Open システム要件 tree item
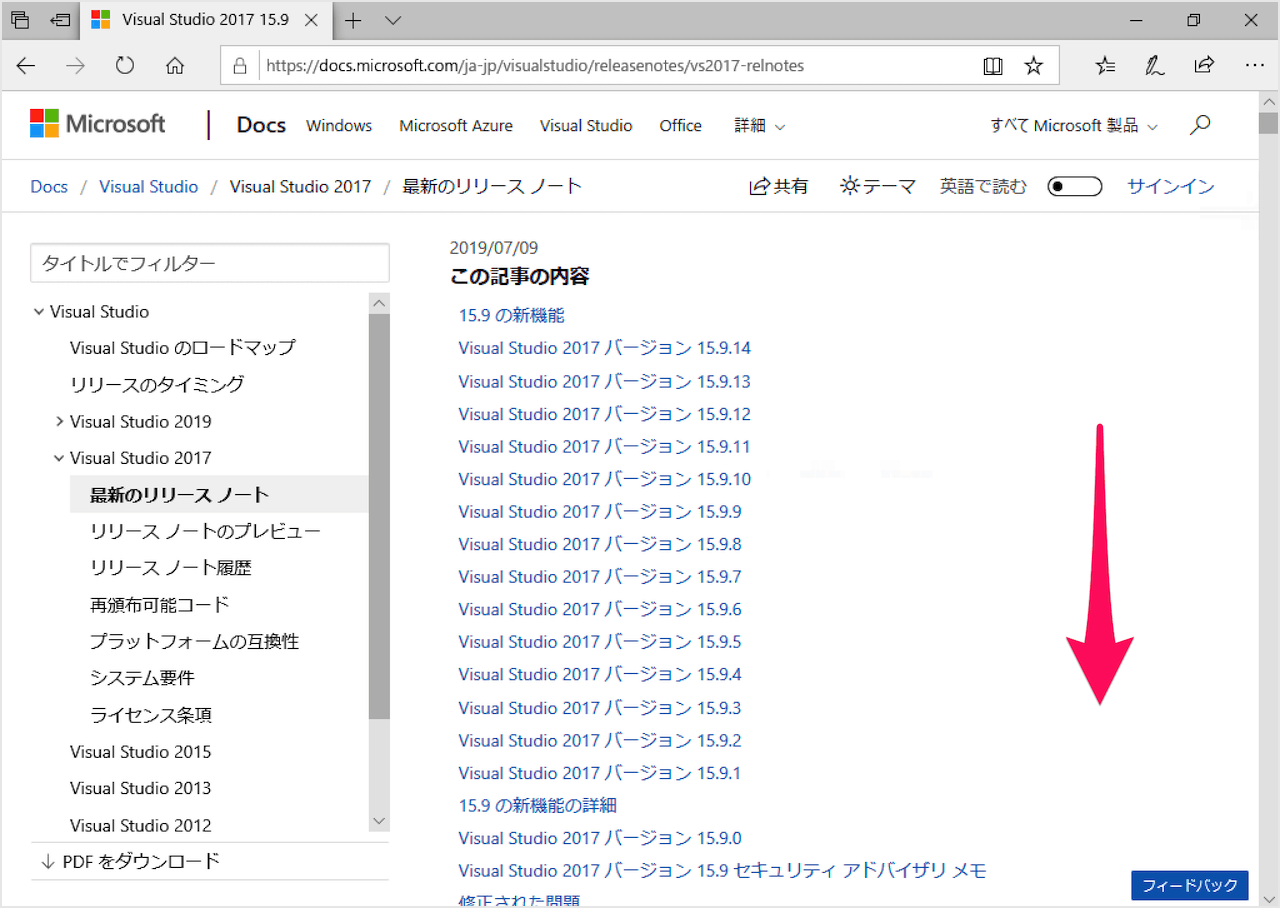Screen dimensions: 1280x908 click(142, 678)
